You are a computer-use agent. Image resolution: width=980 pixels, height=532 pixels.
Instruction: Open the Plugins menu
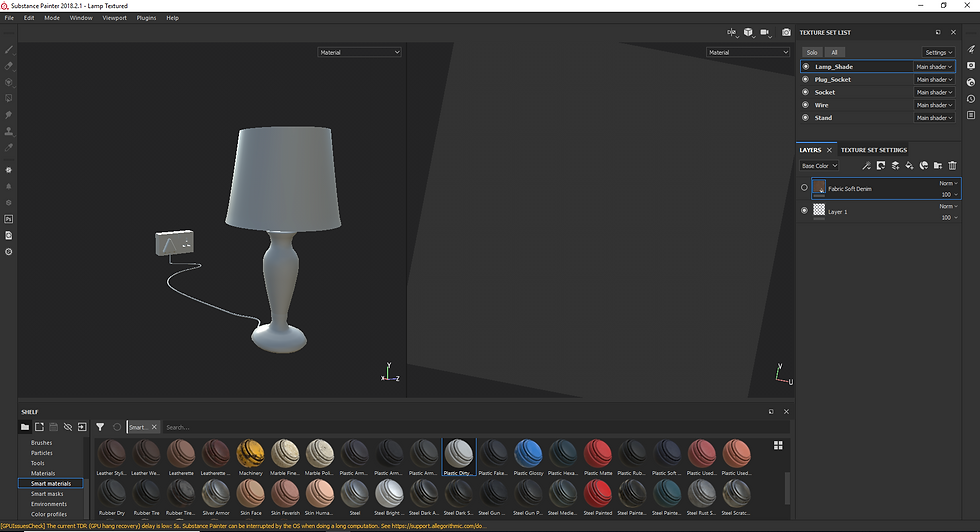tap(146, 18)
